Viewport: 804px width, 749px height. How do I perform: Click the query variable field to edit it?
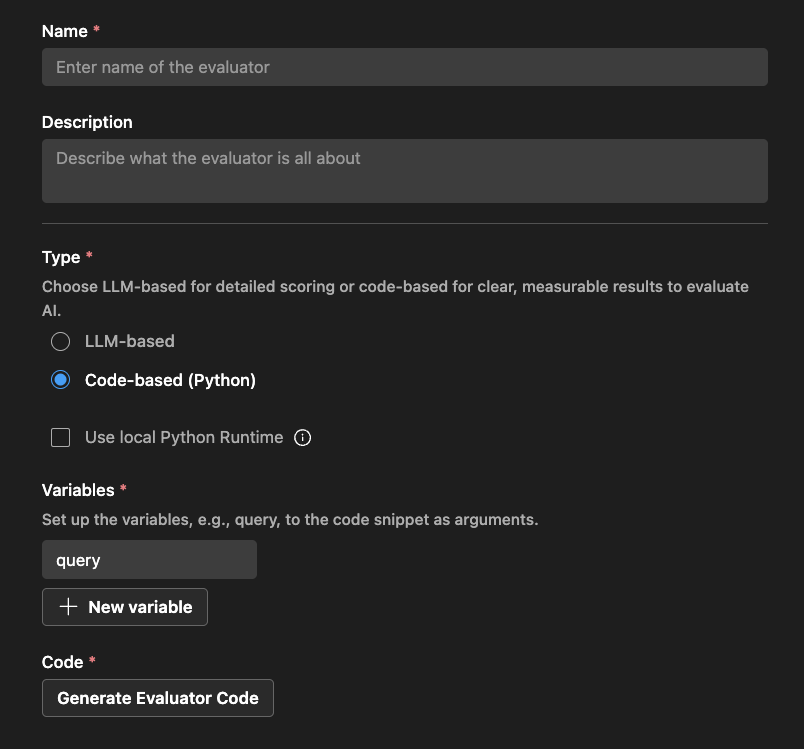[x=148, y=559]
